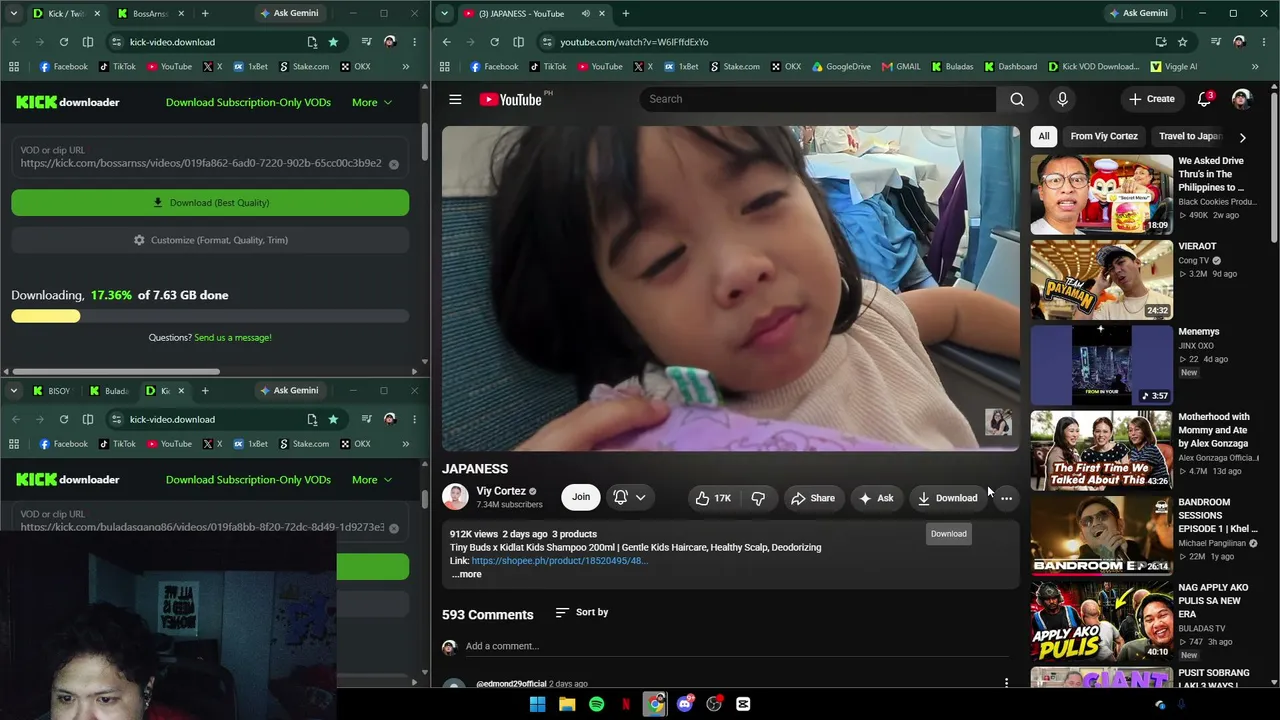Screen dimensions: 1280x720
Task: Toggle side panel in the top Kick window
Action: click(88, 42)
